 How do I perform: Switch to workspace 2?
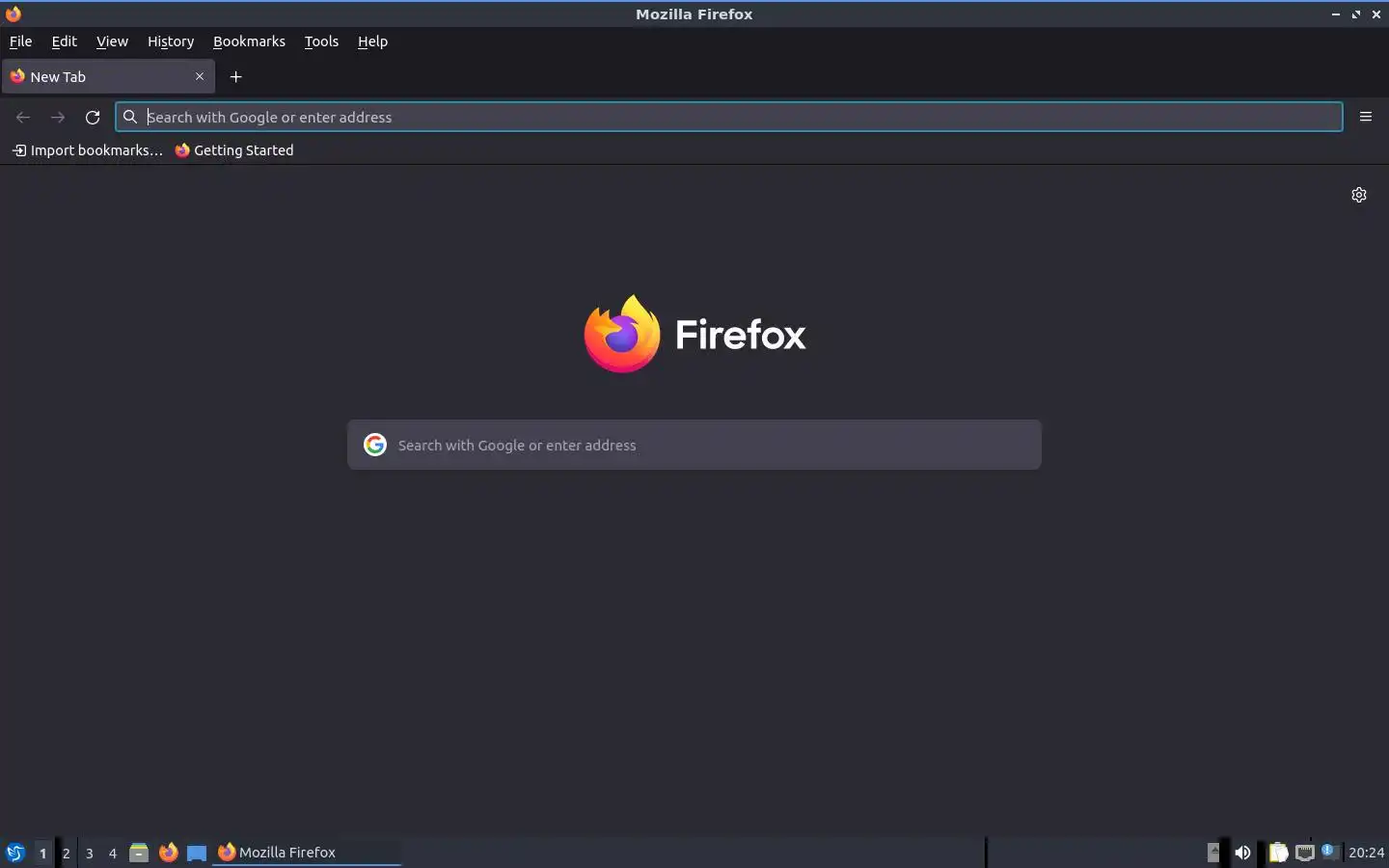pyautogui.click(x=66, y=853)
